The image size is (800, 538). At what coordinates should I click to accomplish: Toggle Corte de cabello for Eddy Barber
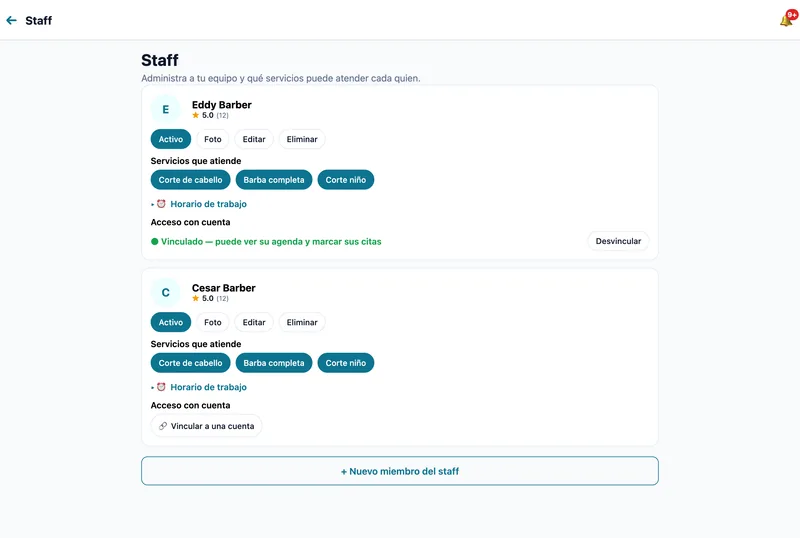pos(190,180)
